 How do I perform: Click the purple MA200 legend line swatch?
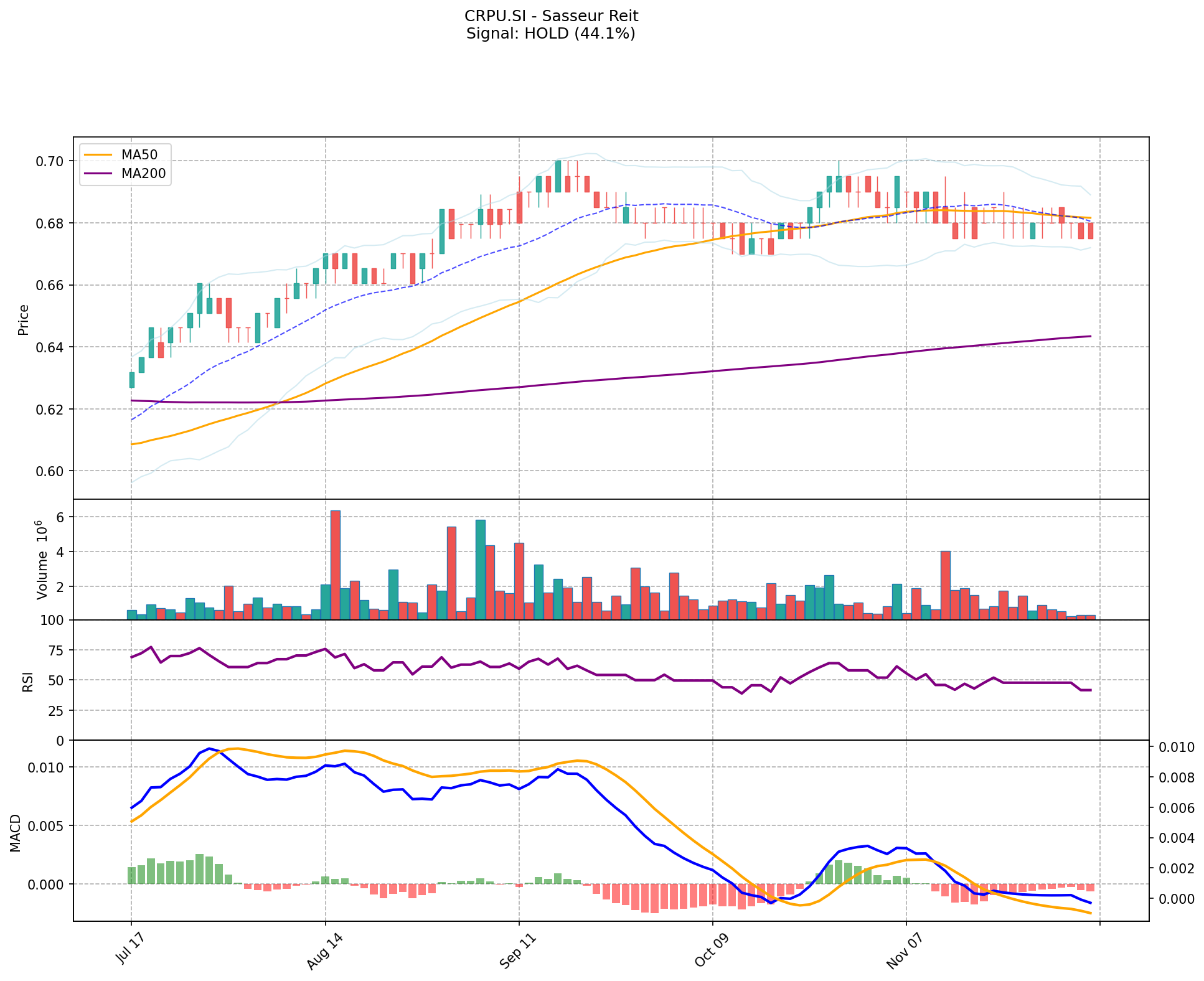click(98, 174)
